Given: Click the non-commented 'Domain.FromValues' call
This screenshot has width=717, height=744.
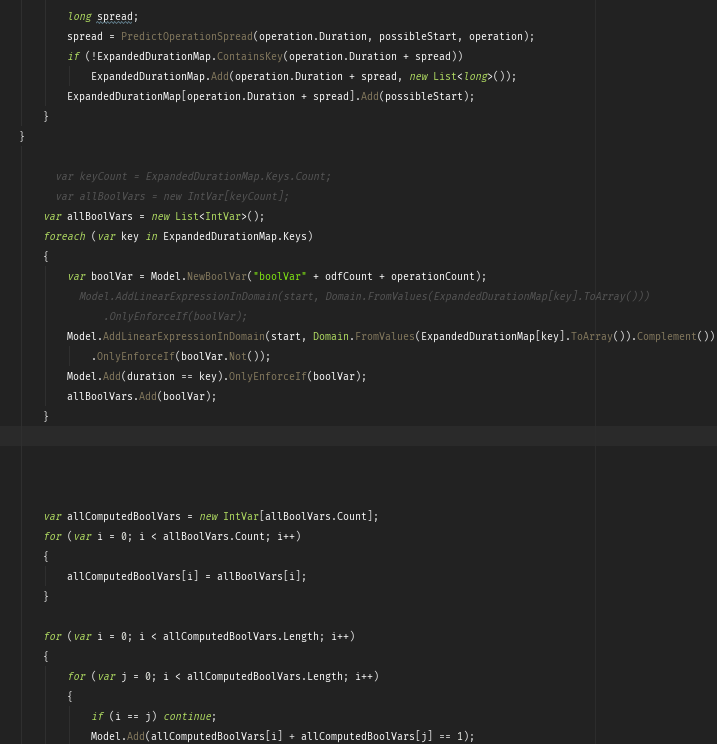Looking at the screenshot, I should pos(363,336).
